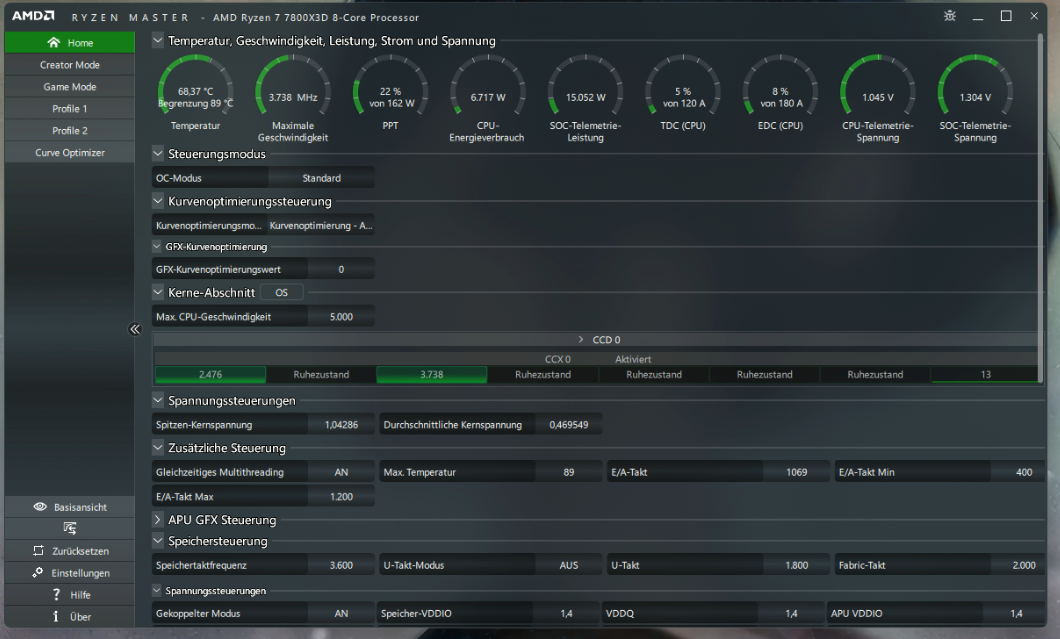1060x639 pixels.
Task: Click the Zurücksetzen reset icon
Action: (x=39, y=550)
